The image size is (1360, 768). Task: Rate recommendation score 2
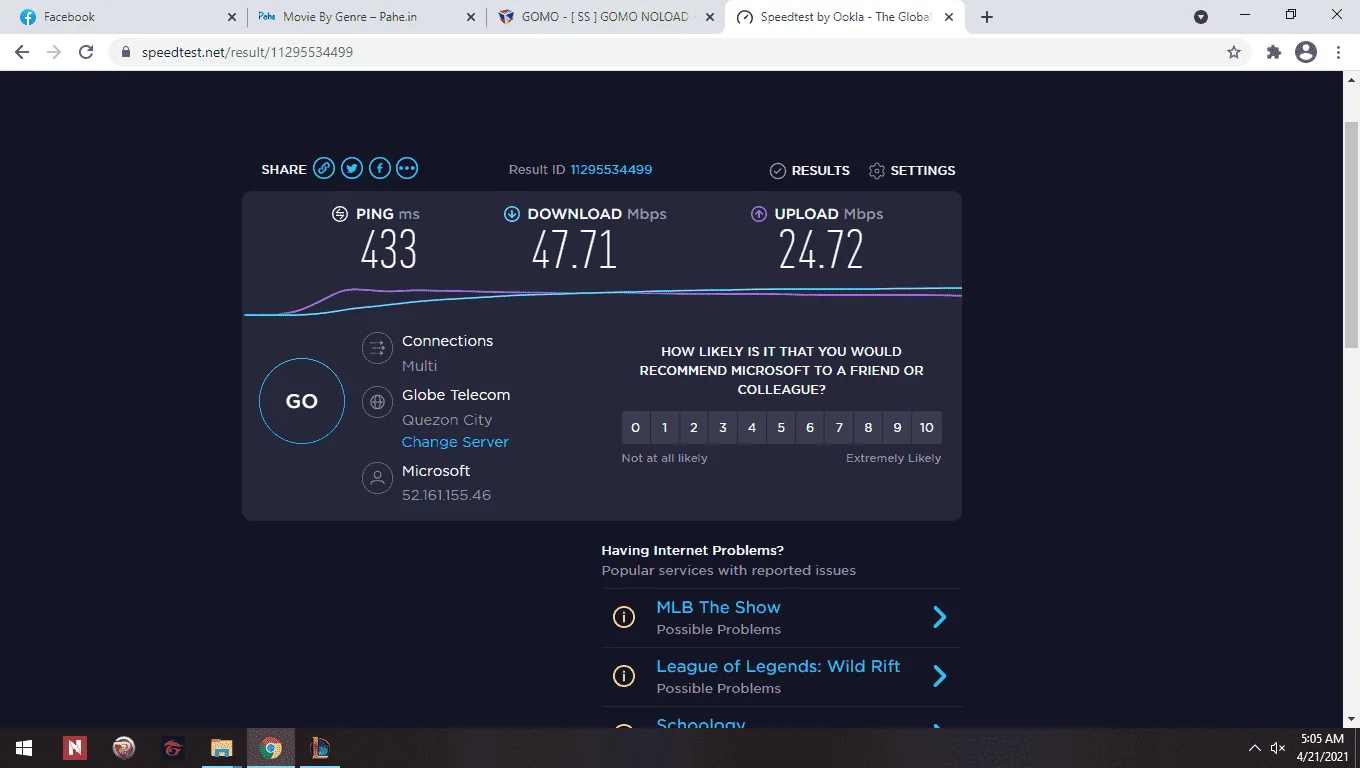pos(693,428)
